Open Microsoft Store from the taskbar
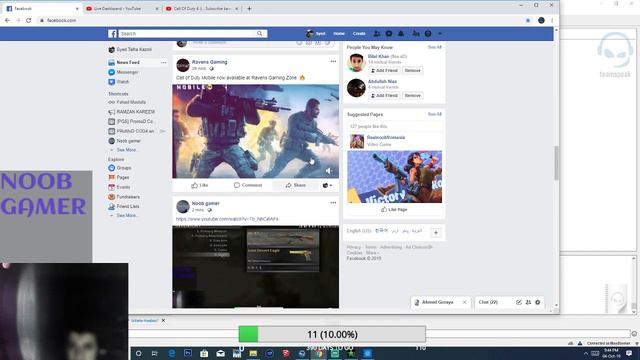 click(204, 353)
